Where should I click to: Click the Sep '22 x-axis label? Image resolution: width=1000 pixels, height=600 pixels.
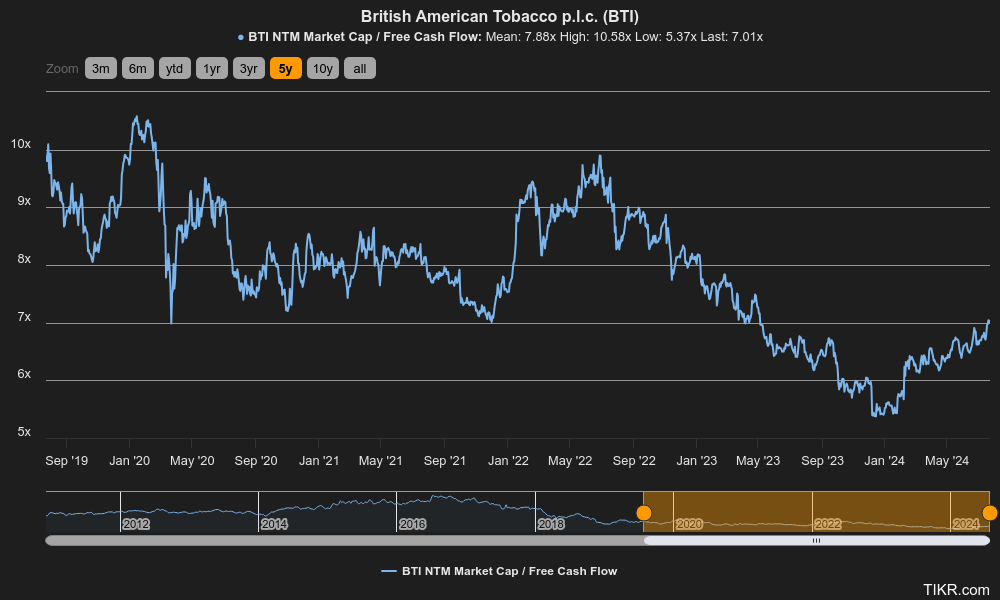click(634, 460)
